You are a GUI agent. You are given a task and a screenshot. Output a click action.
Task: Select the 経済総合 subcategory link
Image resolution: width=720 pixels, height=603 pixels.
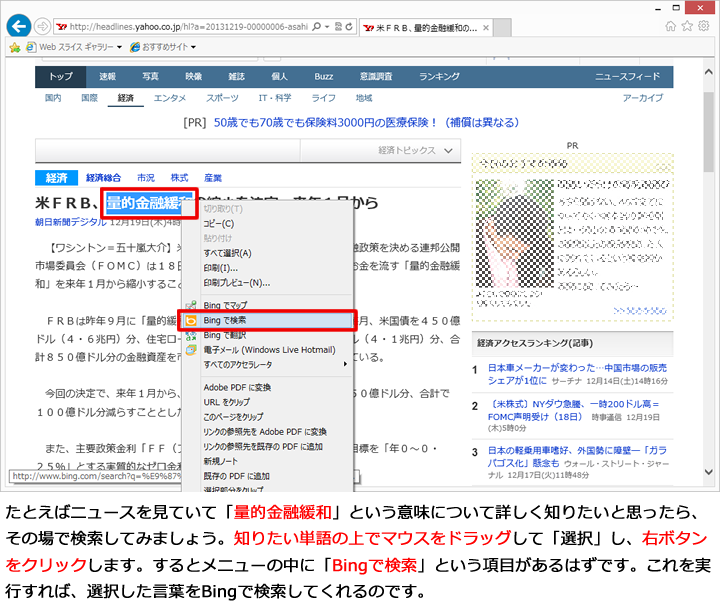coord(103,178)
